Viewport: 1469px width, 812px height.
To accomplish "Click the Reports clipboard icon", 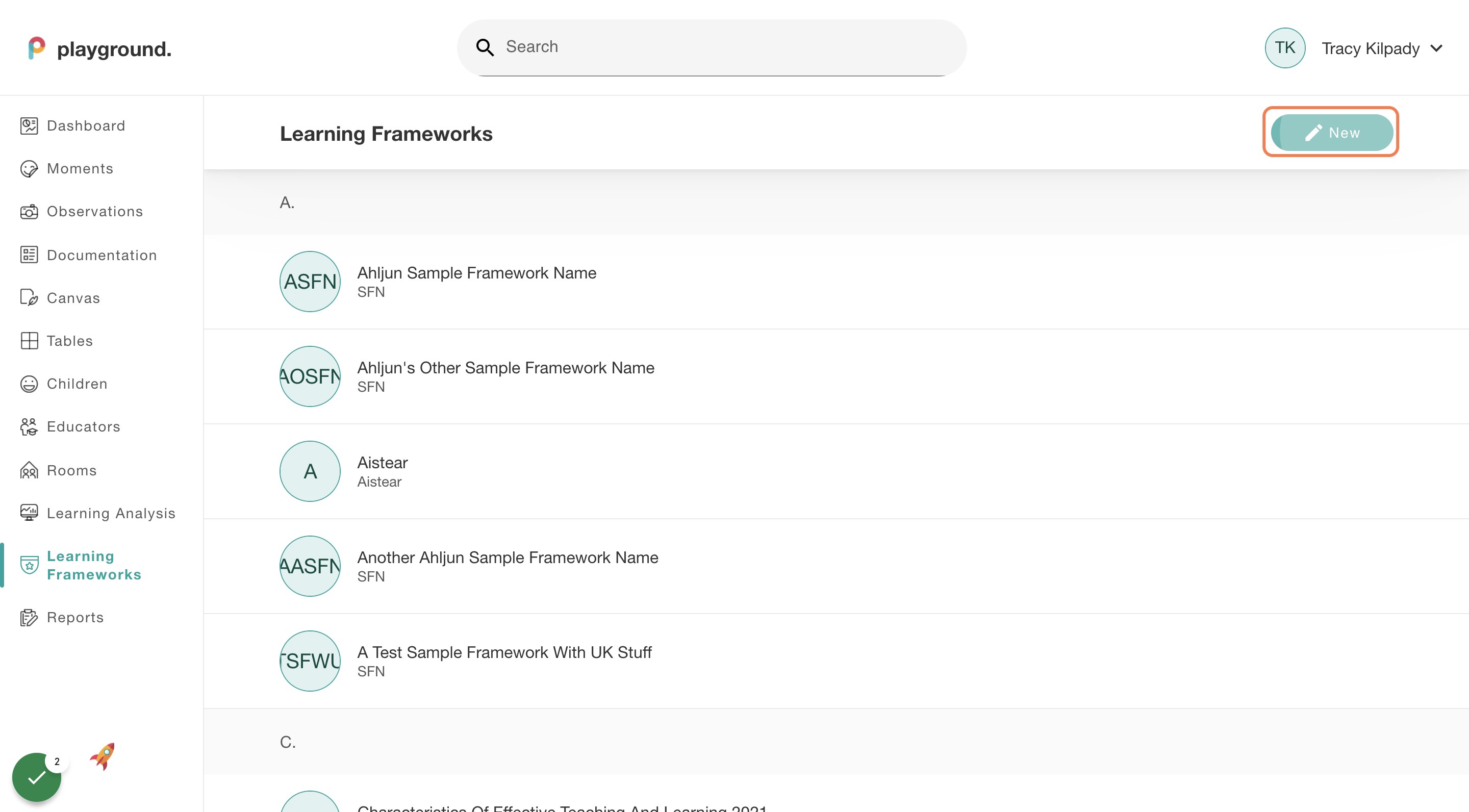I will pos(29,617).
